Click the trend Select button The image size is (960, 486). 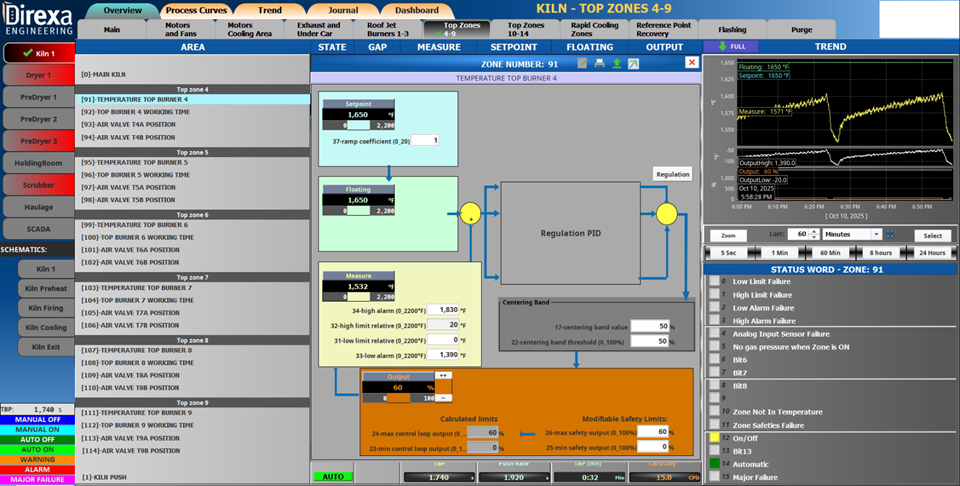tap(932, 235)
